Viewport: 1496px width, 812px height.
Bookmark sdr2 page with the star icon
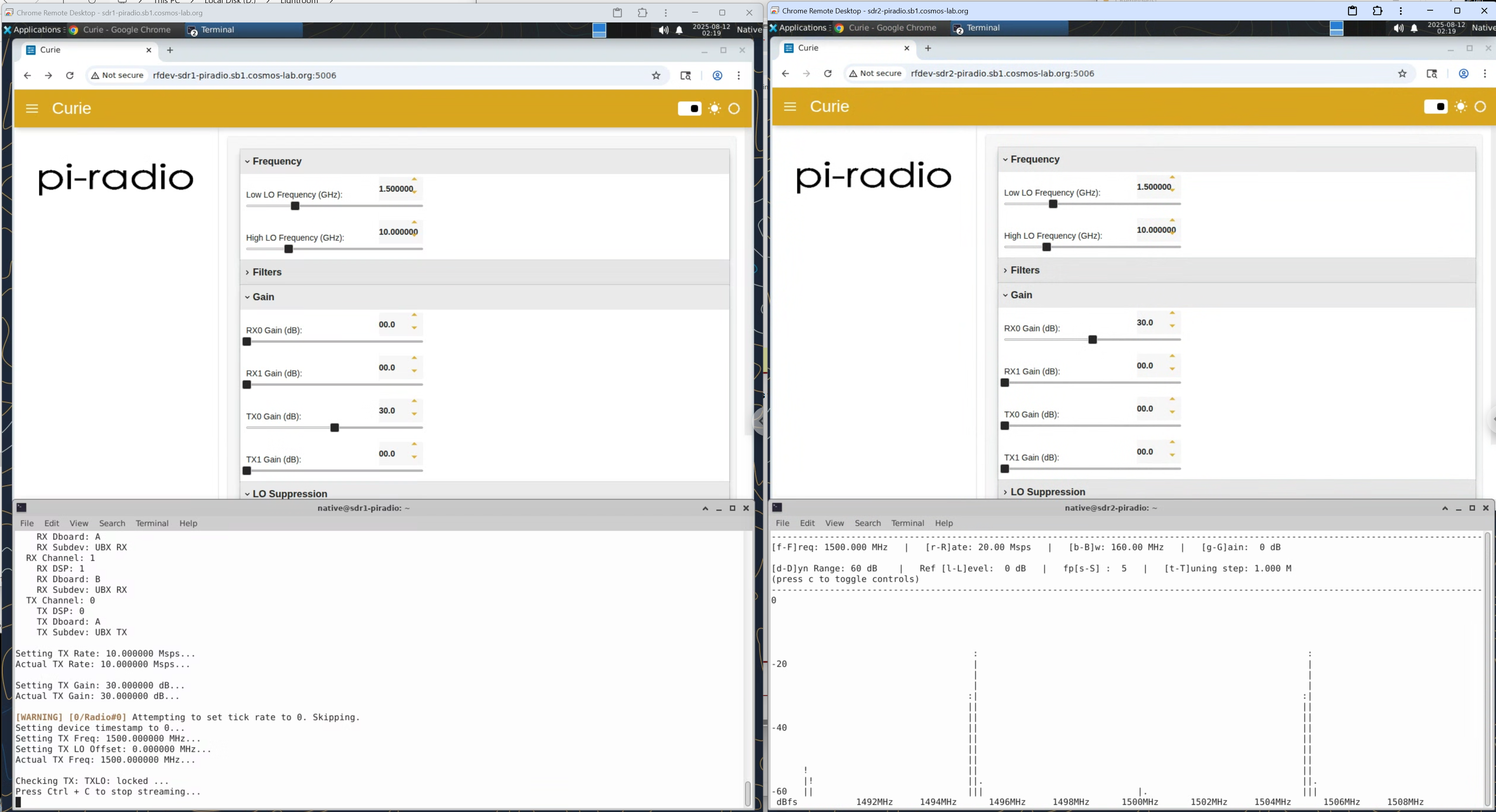click(1402, 74)
